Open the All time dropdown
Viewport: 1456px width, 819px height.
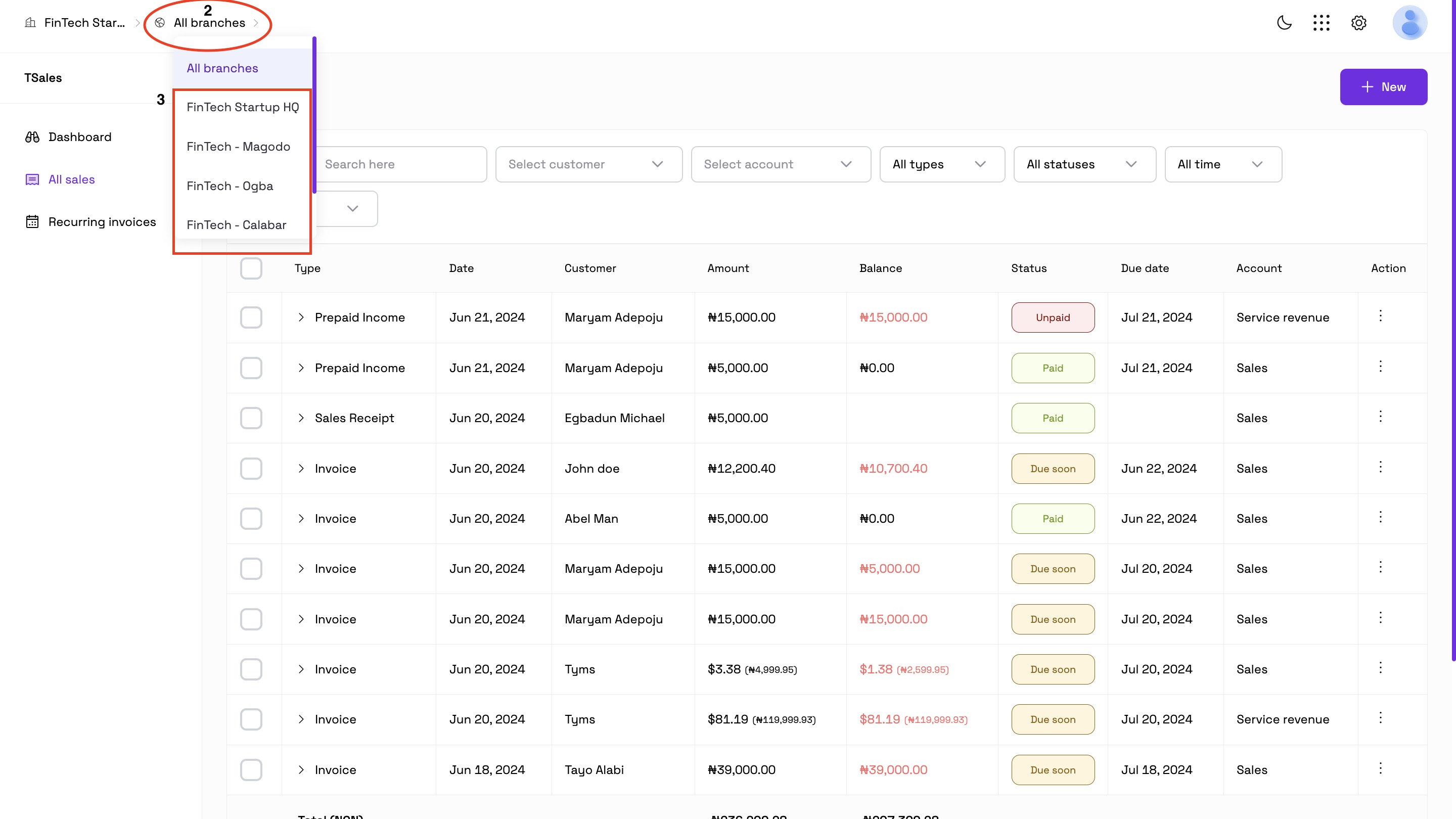(1223, 164)
